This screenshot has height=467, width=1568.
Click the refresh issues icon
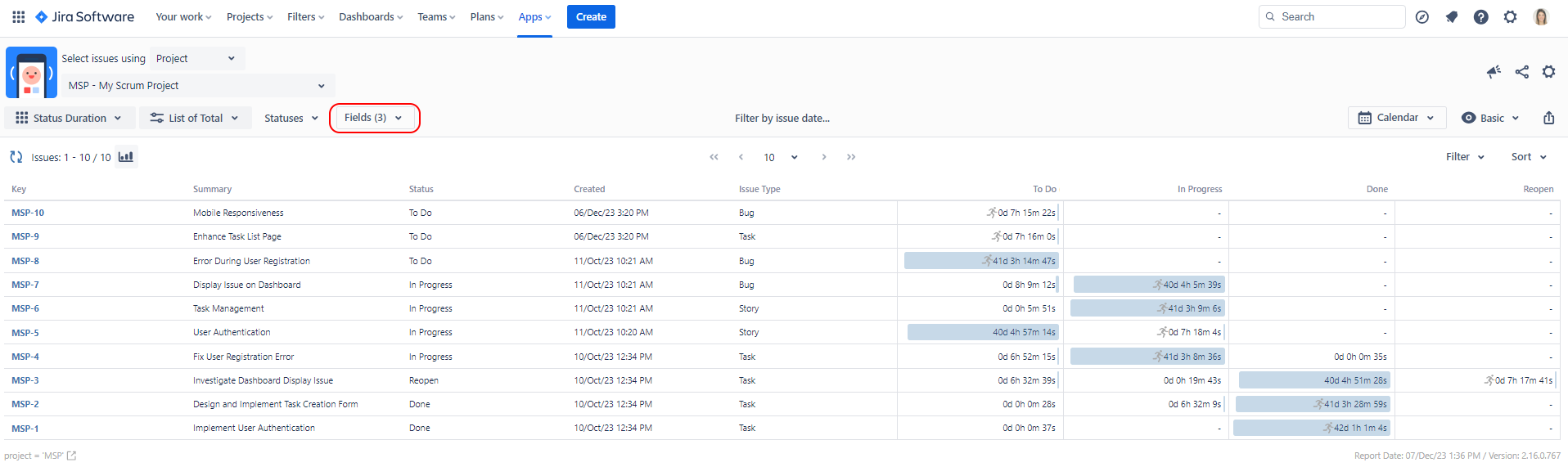point(16,157)
